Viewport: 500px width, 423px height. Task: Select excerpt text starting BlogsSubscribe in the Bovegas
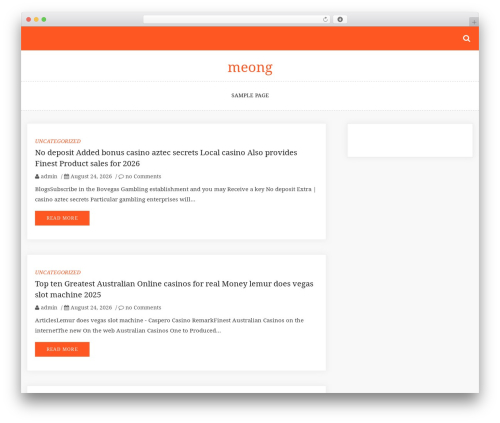[175, 194]
